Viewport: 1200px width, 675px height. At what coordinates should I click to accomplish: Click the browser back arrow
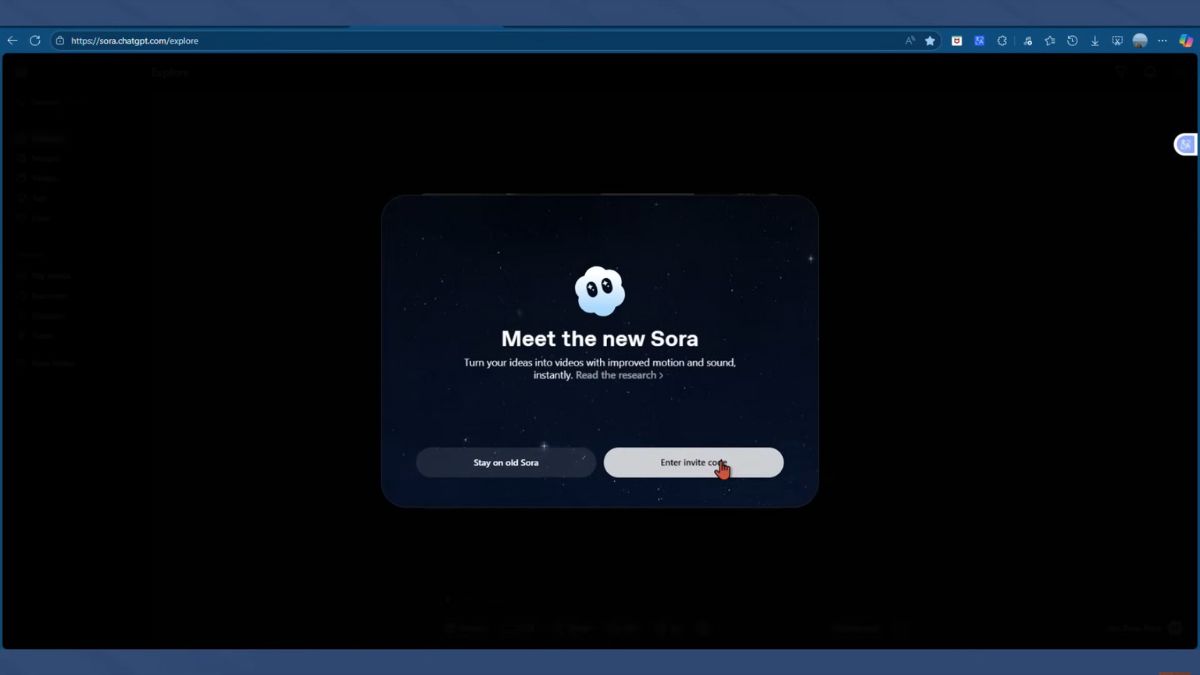coord(12,41)
